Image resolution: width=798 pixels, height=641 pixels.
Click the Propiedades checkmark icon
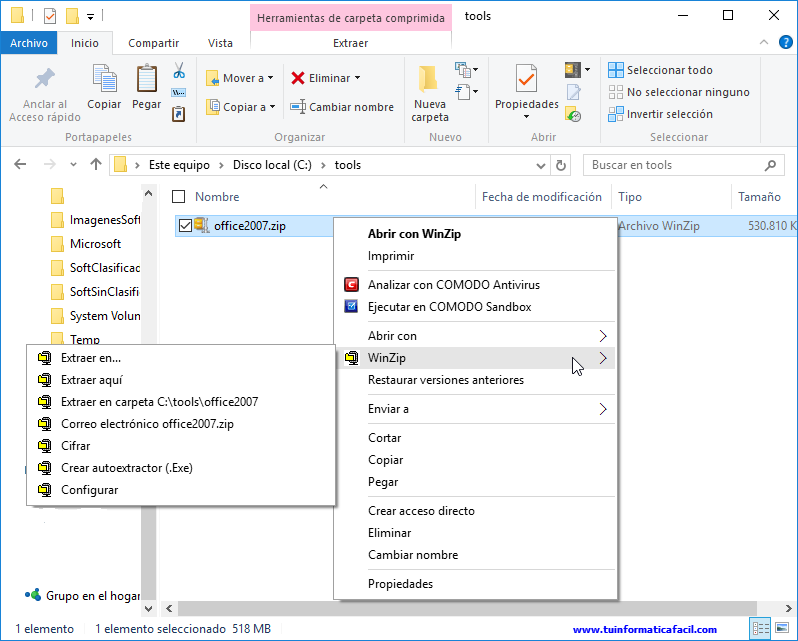tap(526, 78)
